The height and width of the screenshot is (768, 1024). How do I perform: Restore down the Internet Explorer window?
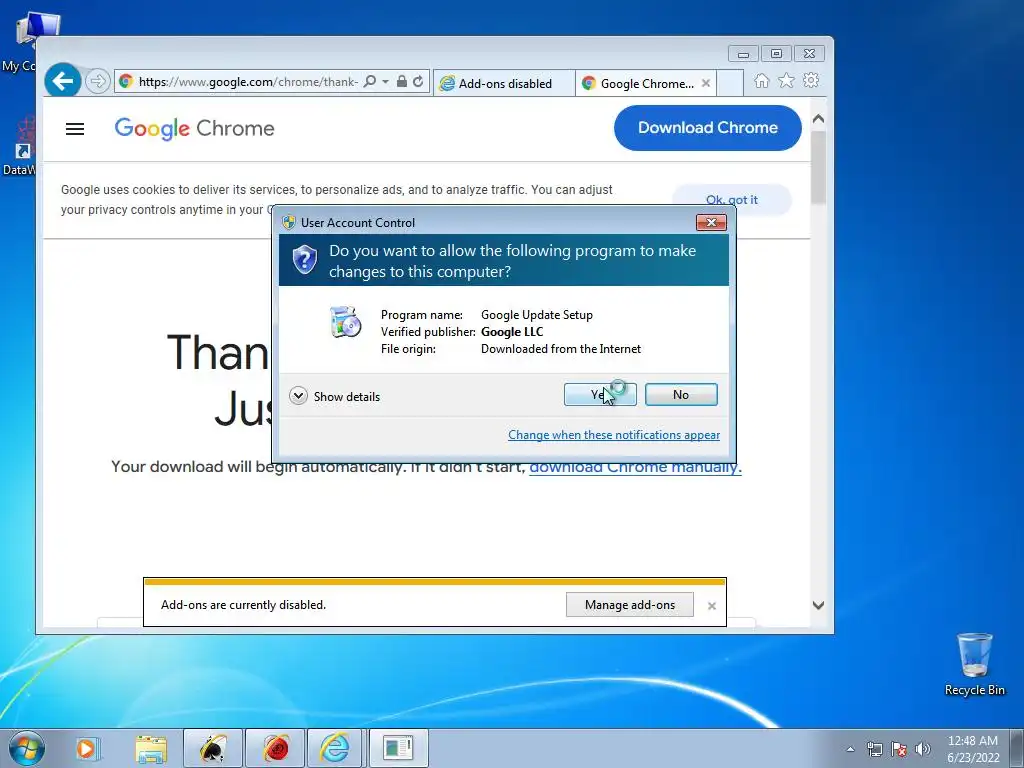(x=776, y=54)
